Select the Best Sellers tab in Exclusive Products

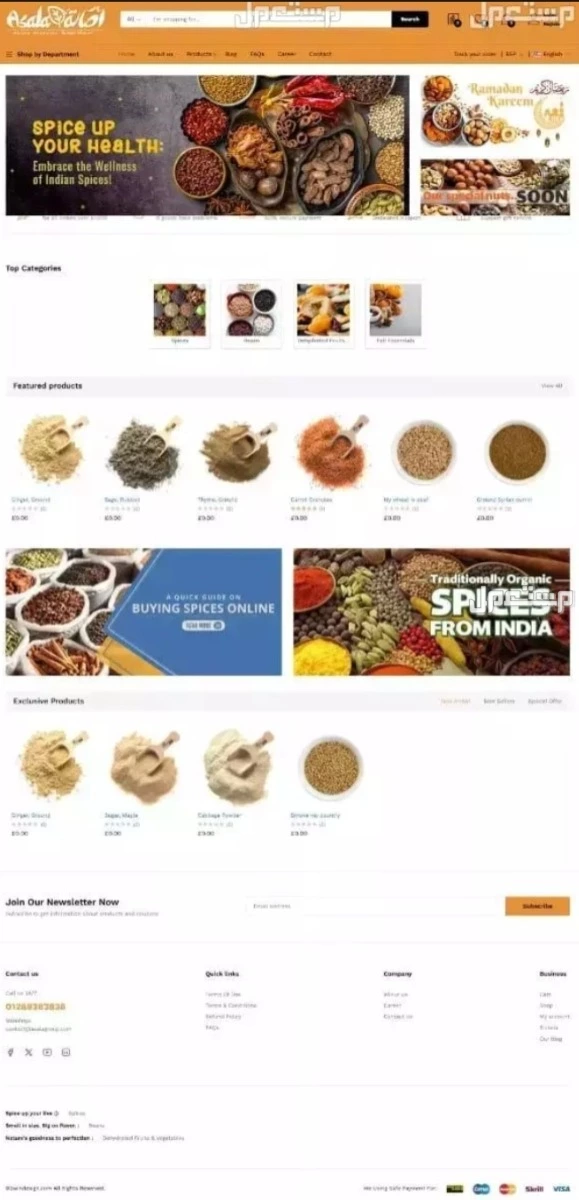click(499, 701)
